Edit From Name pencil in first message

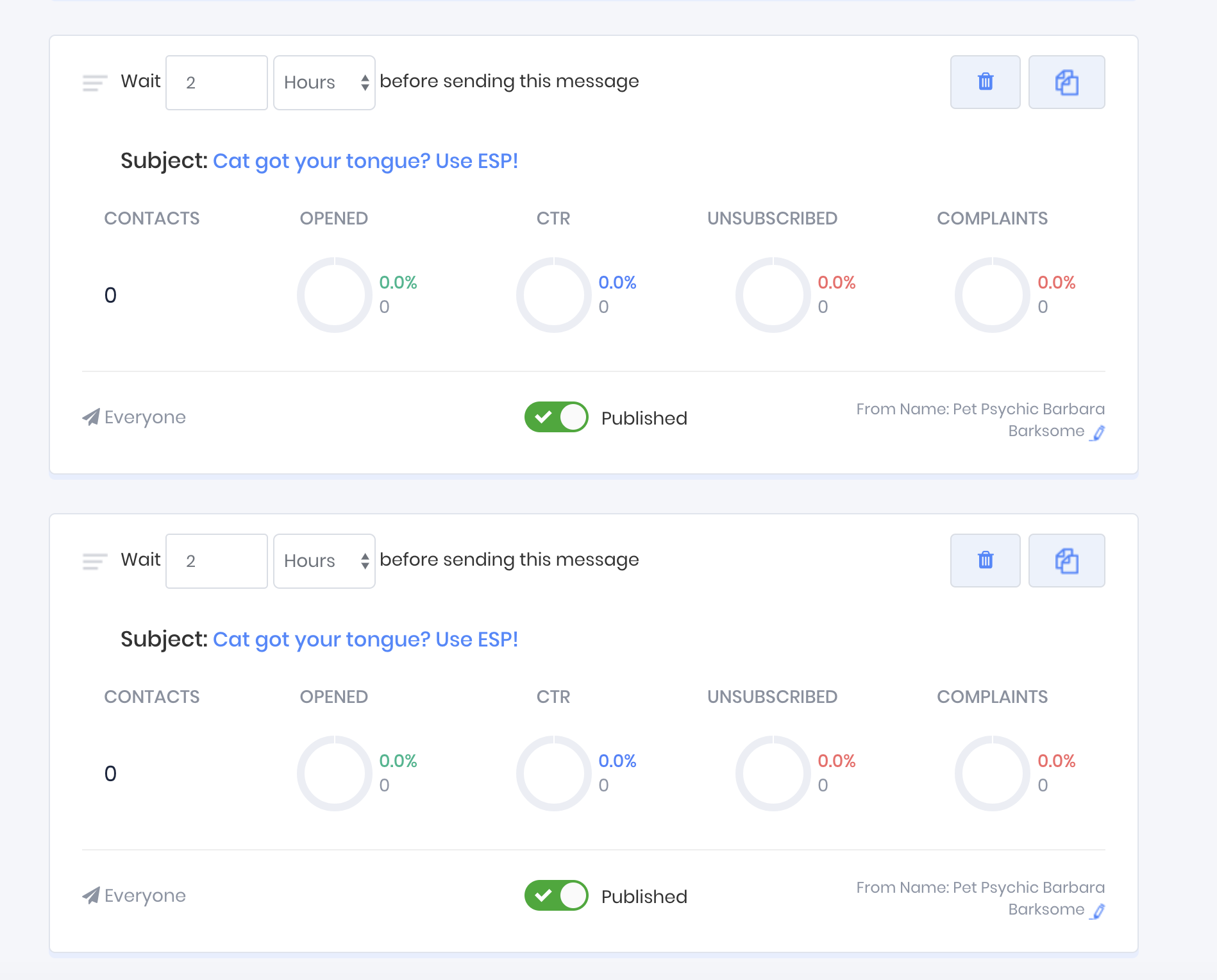(x=1098, y=433)
